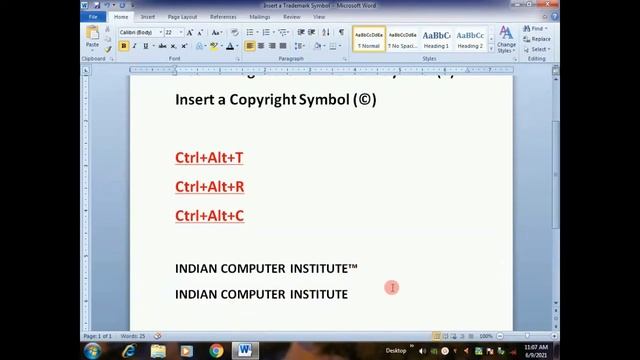Apply the Normal style
The height and width of the screenshot is (360, 640).
tap(369, 40)
